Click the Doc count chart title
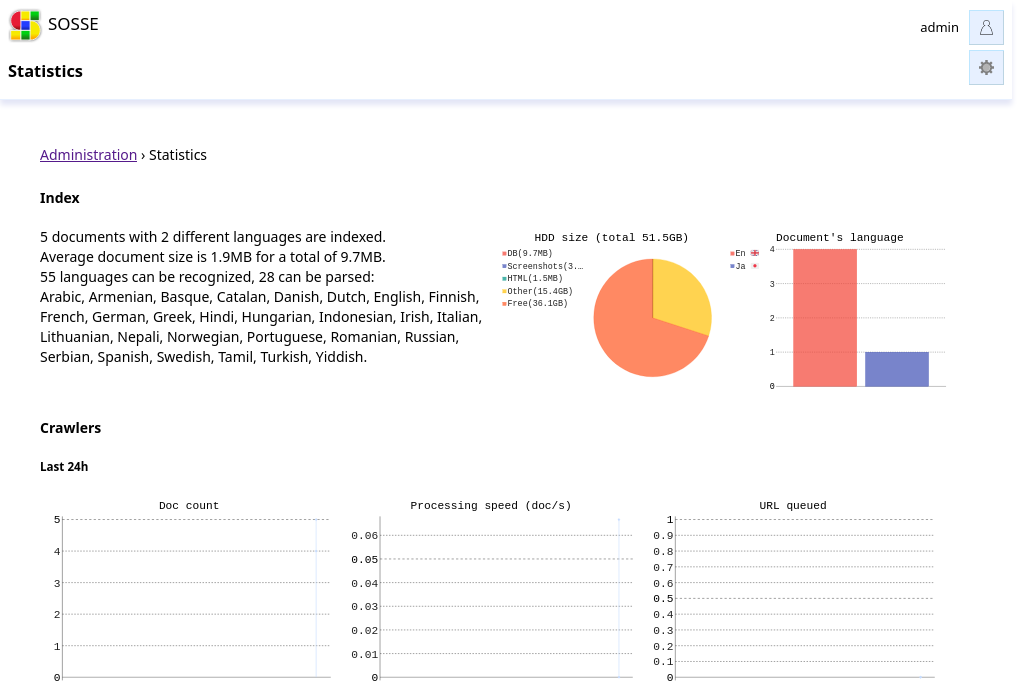Image resolution: width=1024 pixels, height=683 pixels. pos(189,505)
